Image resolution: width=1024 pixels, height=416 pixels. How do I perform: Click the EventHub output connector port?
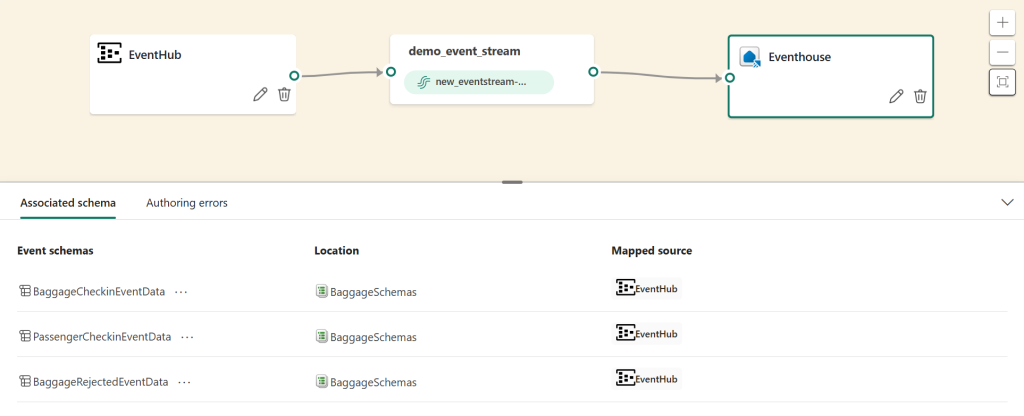[x=294, y=75]
